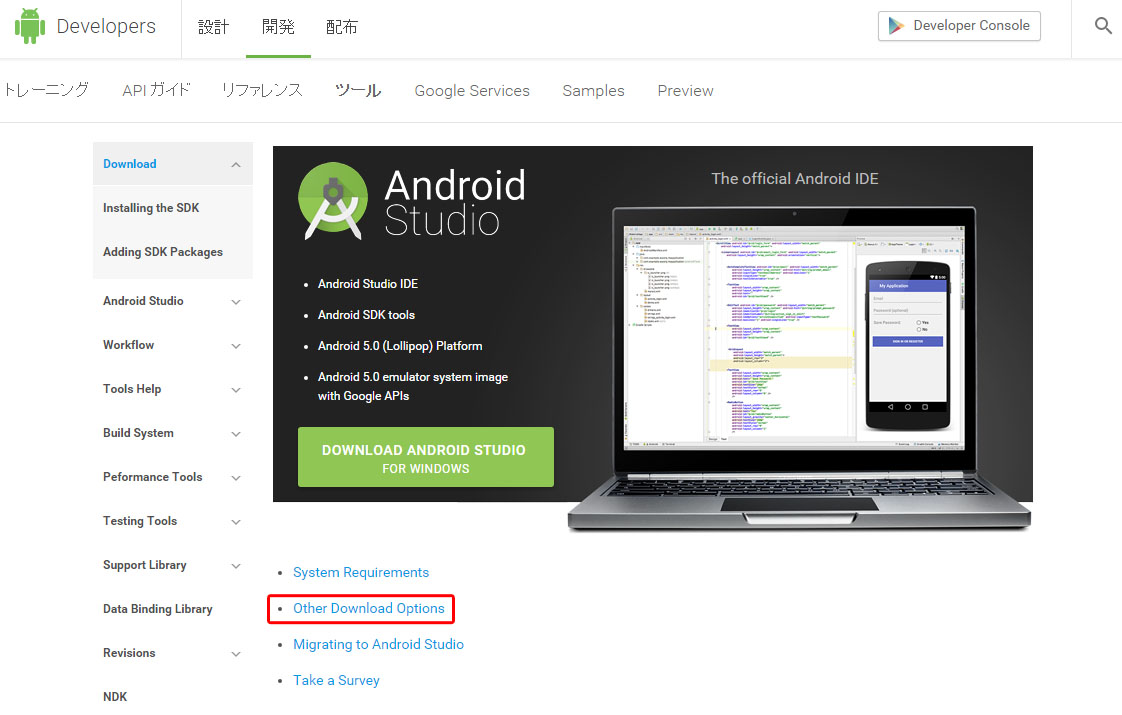This screenshot has width=1122, height=715.
Task: Open Adding SDK Packages page
Action: 162,252
